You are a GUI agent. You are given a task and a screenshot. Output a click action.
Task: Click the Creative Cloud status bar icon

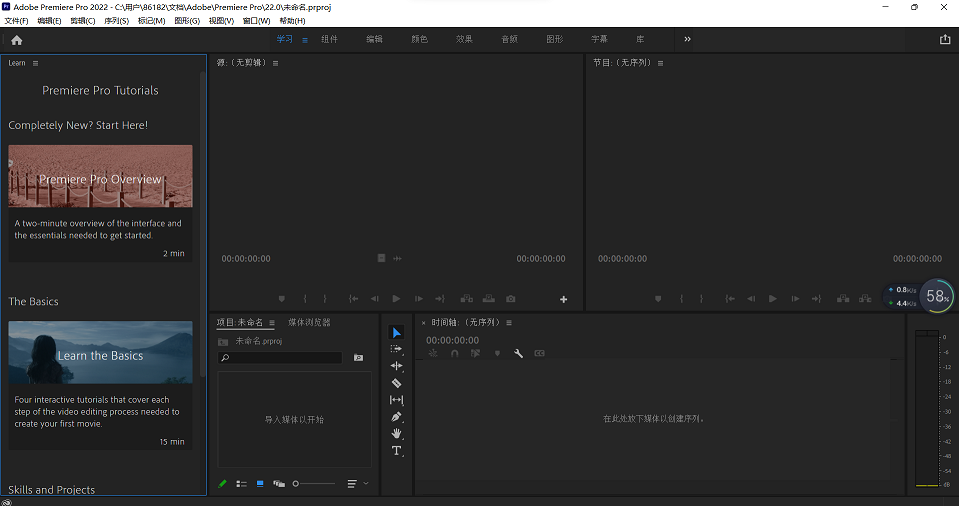click(x=6, y=502)
